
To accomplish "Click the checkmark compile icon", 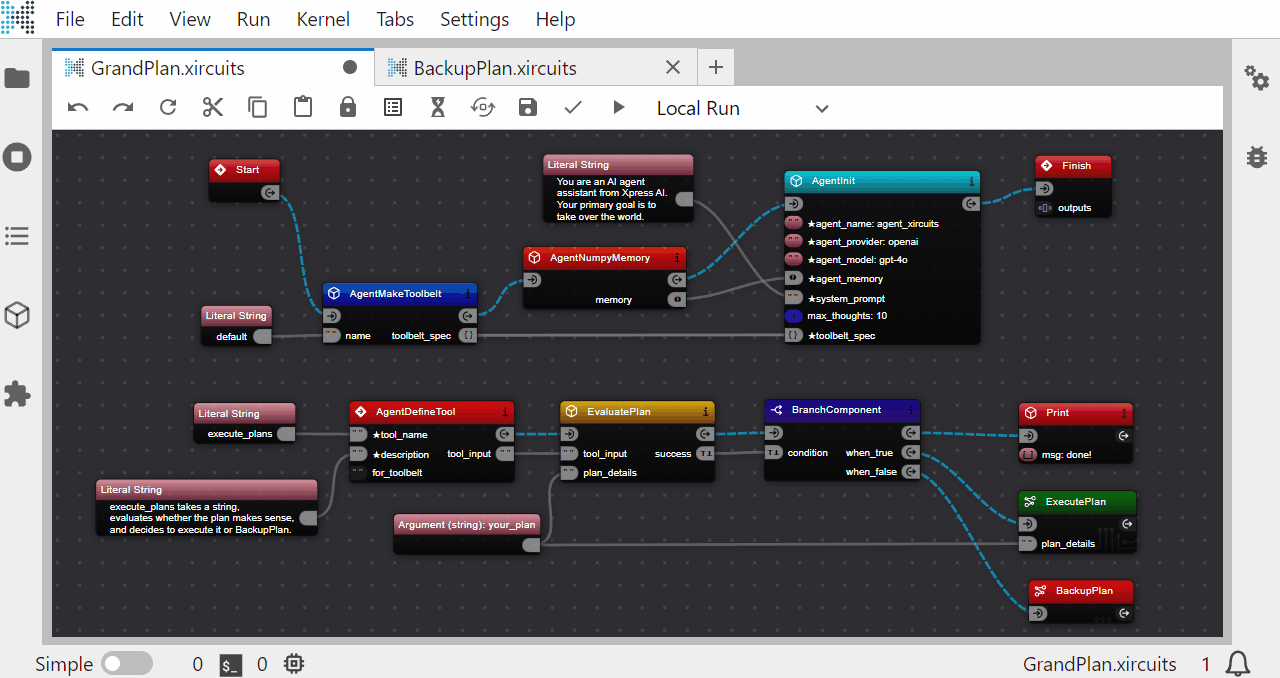I will click(x=573, y=108).
